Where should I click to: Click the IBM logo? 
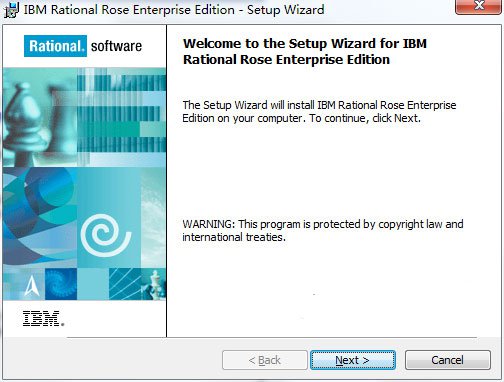[43, 318]
